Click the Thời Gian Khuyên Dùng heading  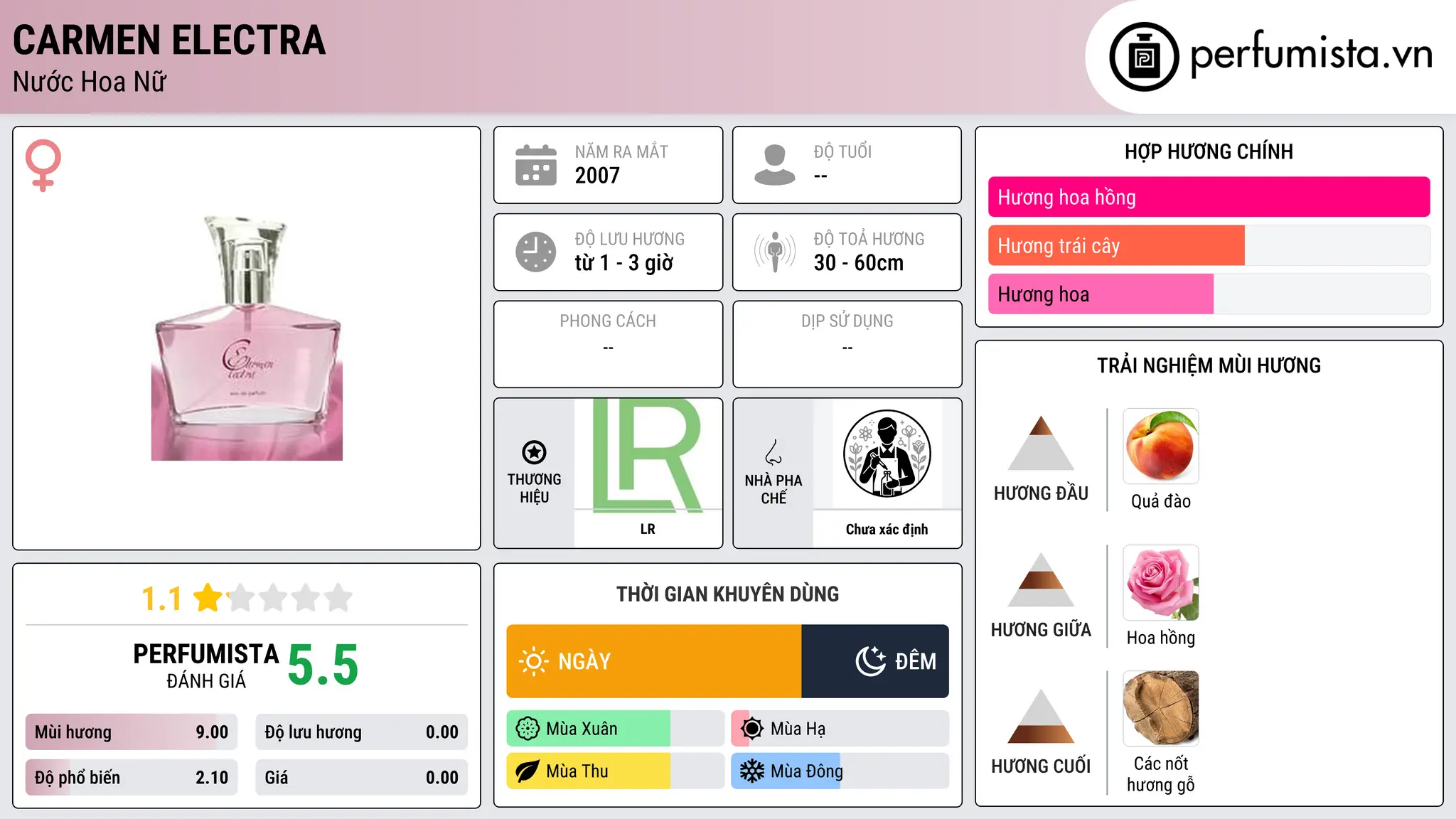(728, 594)
